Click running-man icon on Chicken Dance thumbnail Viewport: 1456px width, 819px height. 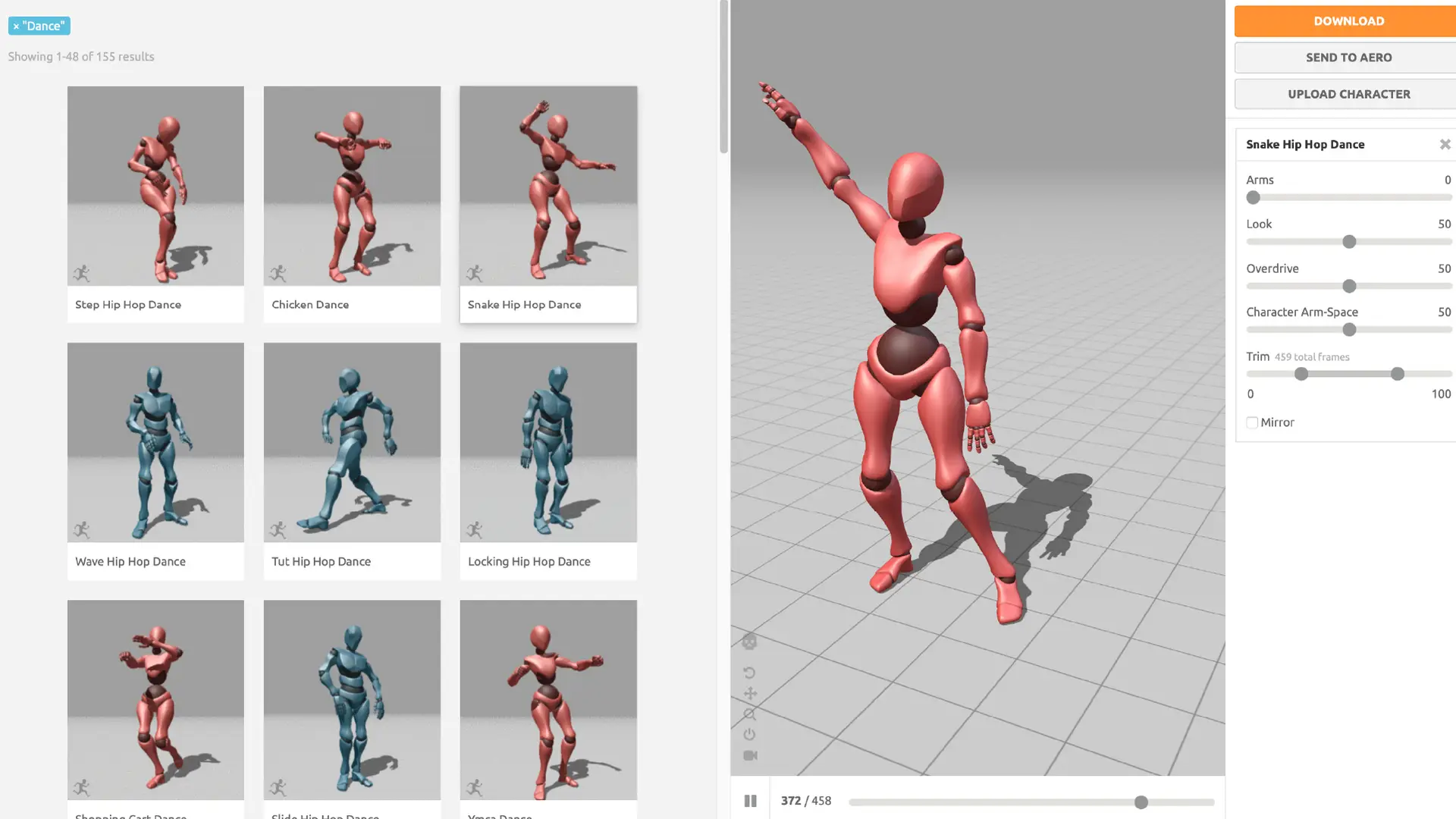(x=278, y=273)
